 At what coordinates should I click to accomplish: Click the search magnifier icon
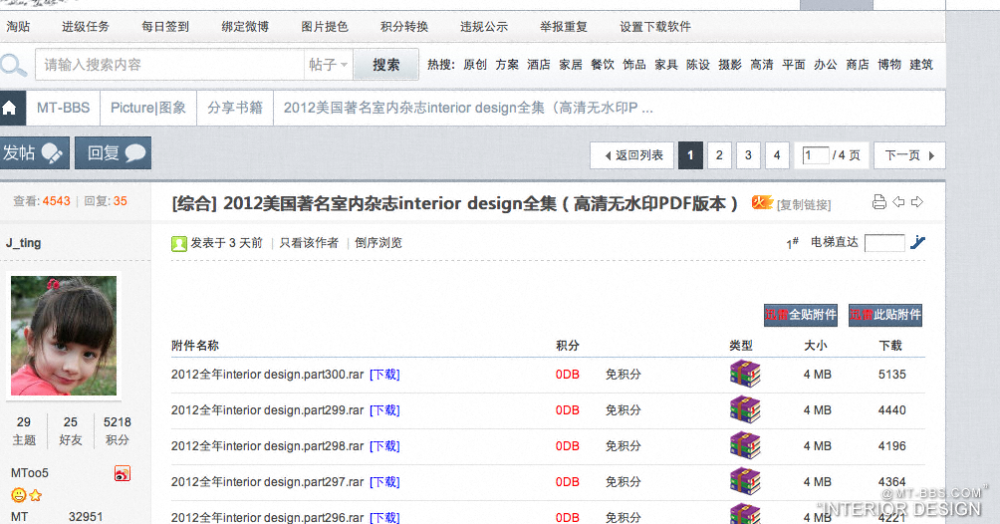click(x=13, y=65)
